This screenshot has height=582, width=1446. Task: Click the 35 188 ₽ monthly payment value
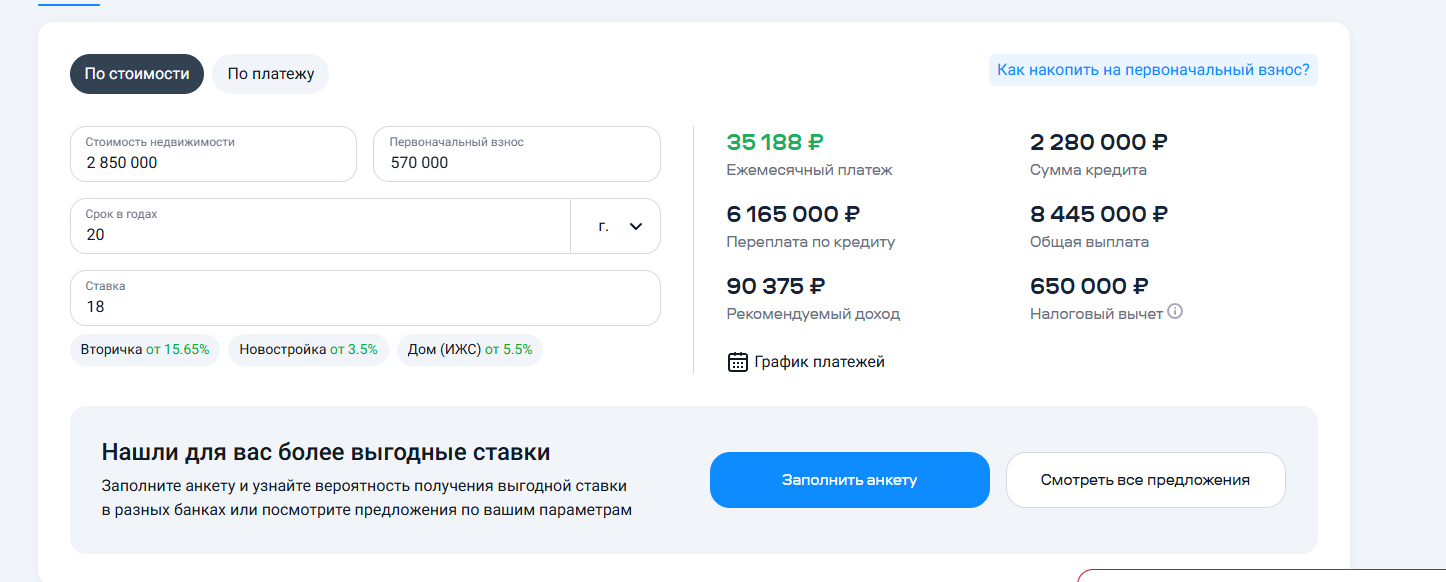click(x=775, y=142)
